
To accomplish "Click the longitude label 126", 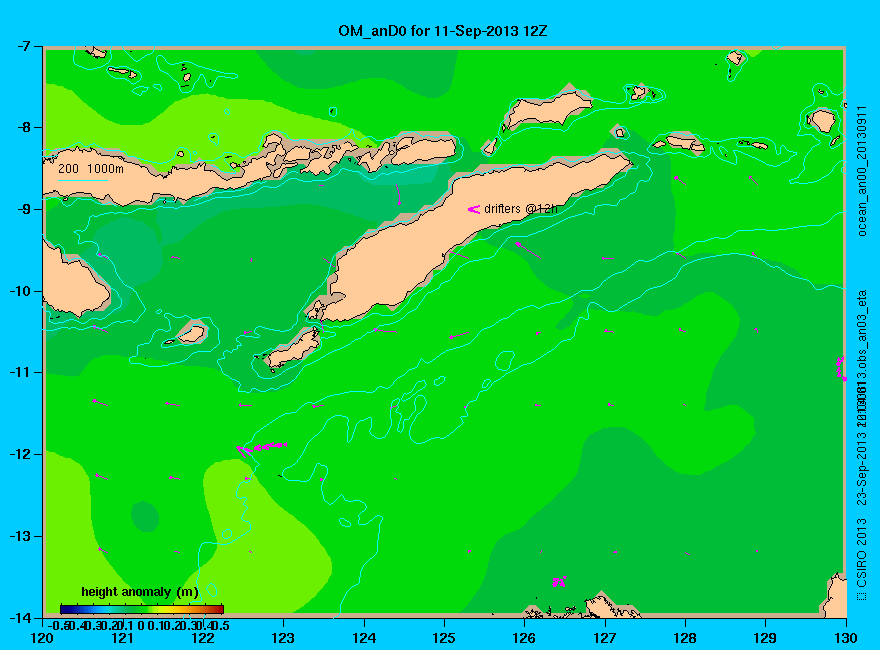I will (524, 638).
